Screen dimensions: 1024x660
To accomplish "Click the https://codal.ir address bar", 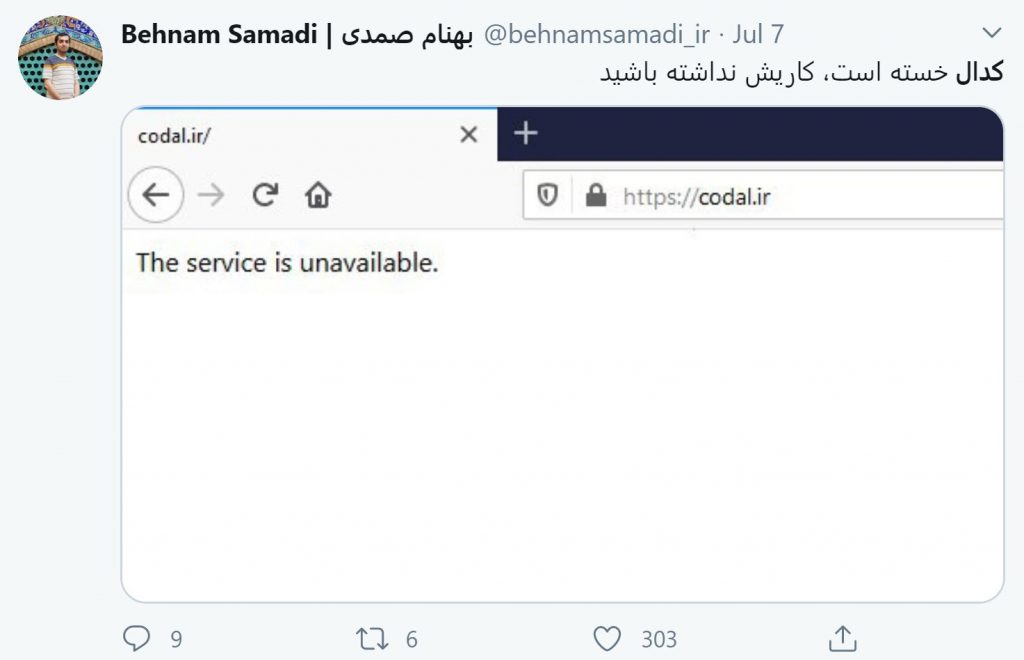I will click(x=763, y=195).
